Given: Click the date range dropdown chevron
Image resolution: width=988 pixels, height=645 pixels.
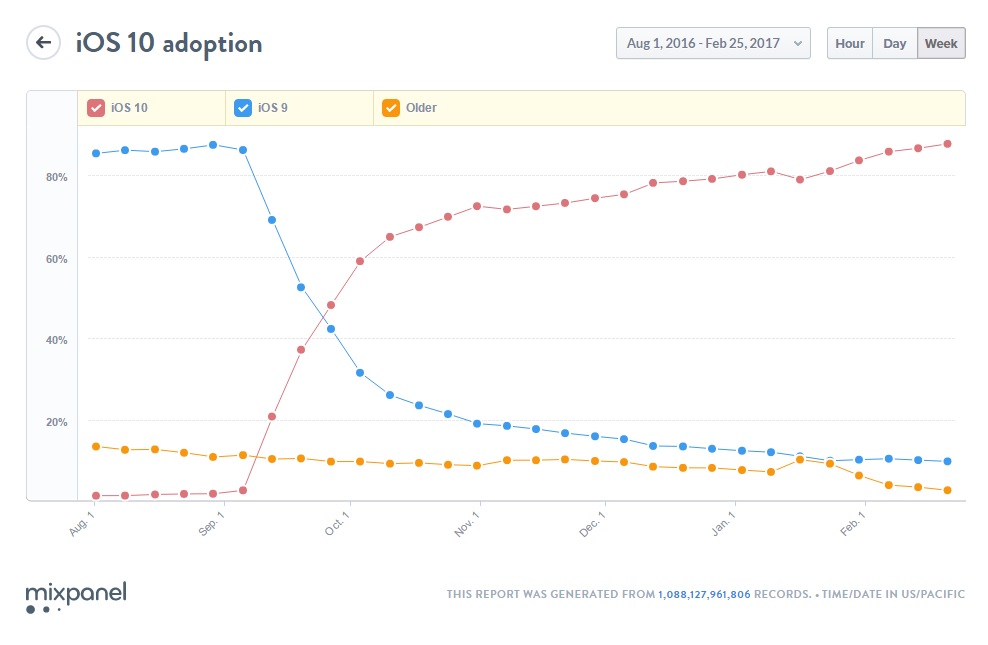Looking at the screenshot, I should coord(797,43).
